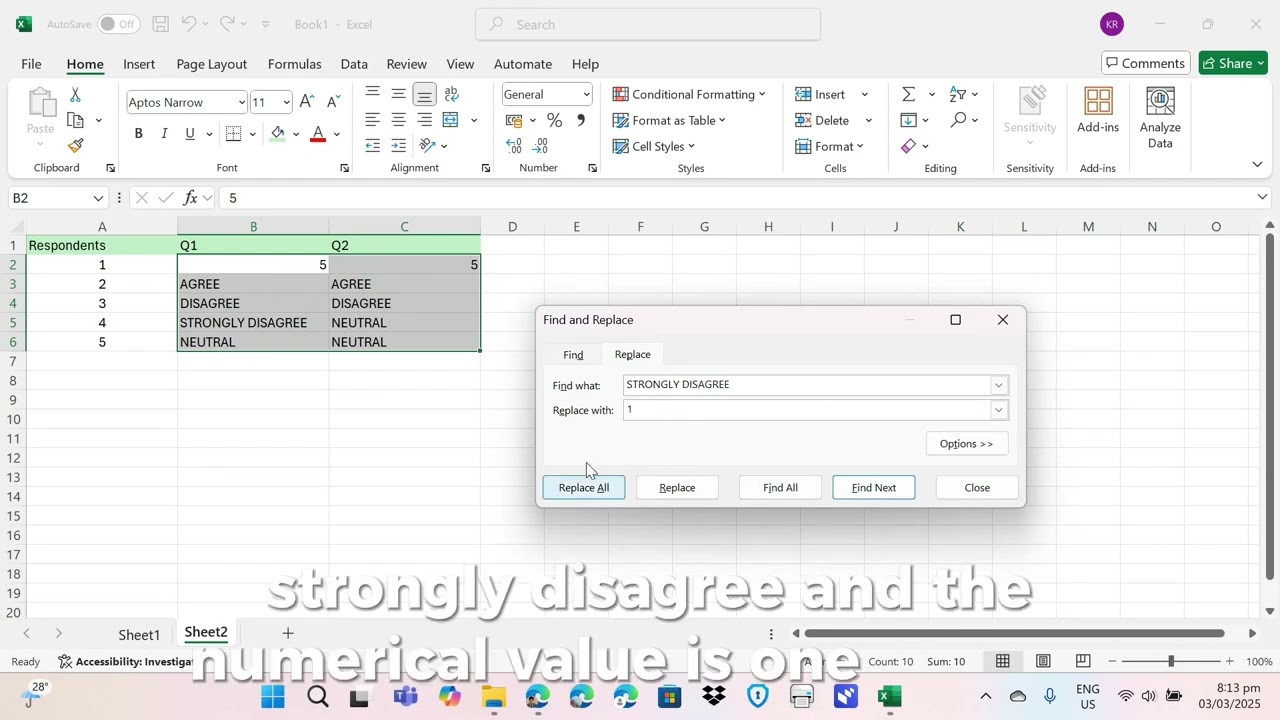
Task: Apply Center horizontal alignment
Action: [x=398, y=120]
